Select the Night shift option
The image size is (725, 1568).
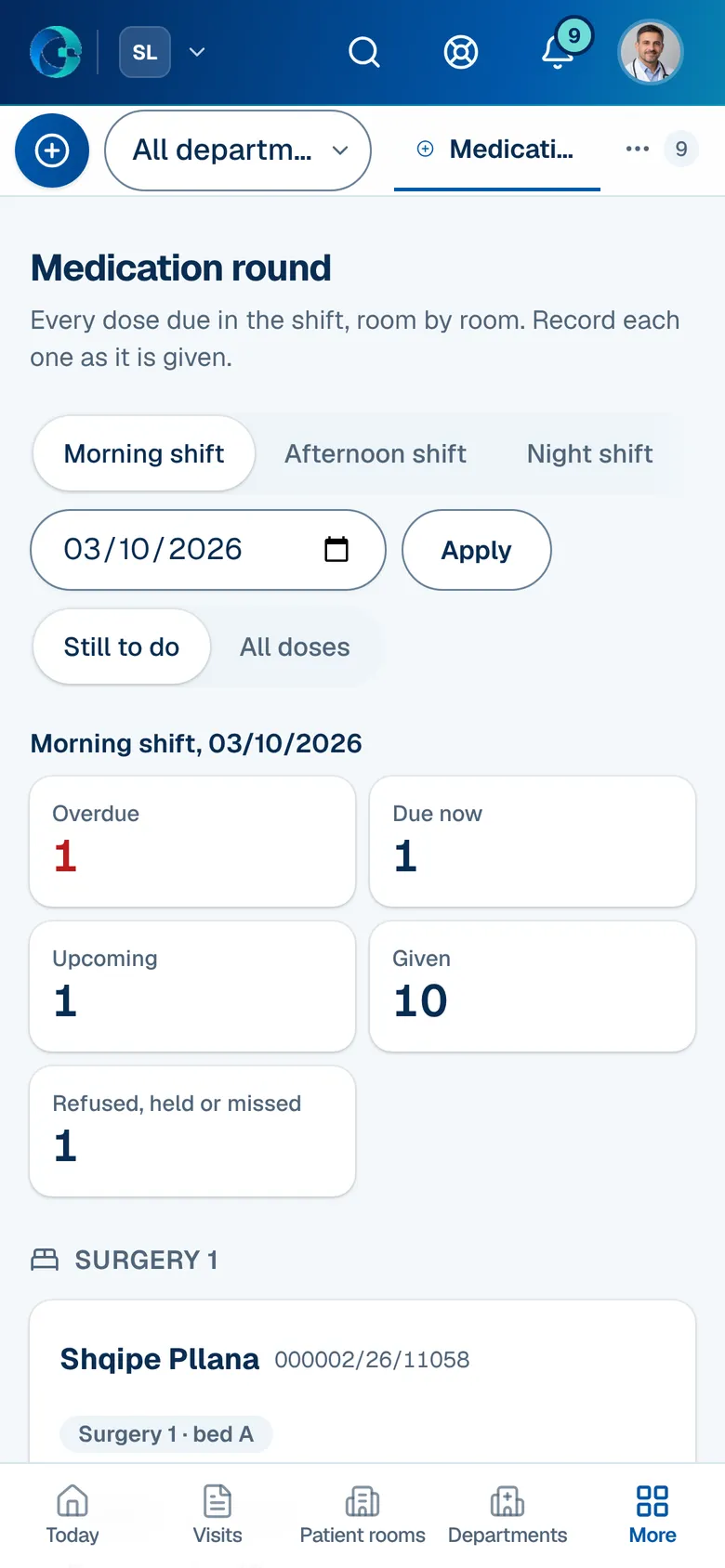[589, 453]
